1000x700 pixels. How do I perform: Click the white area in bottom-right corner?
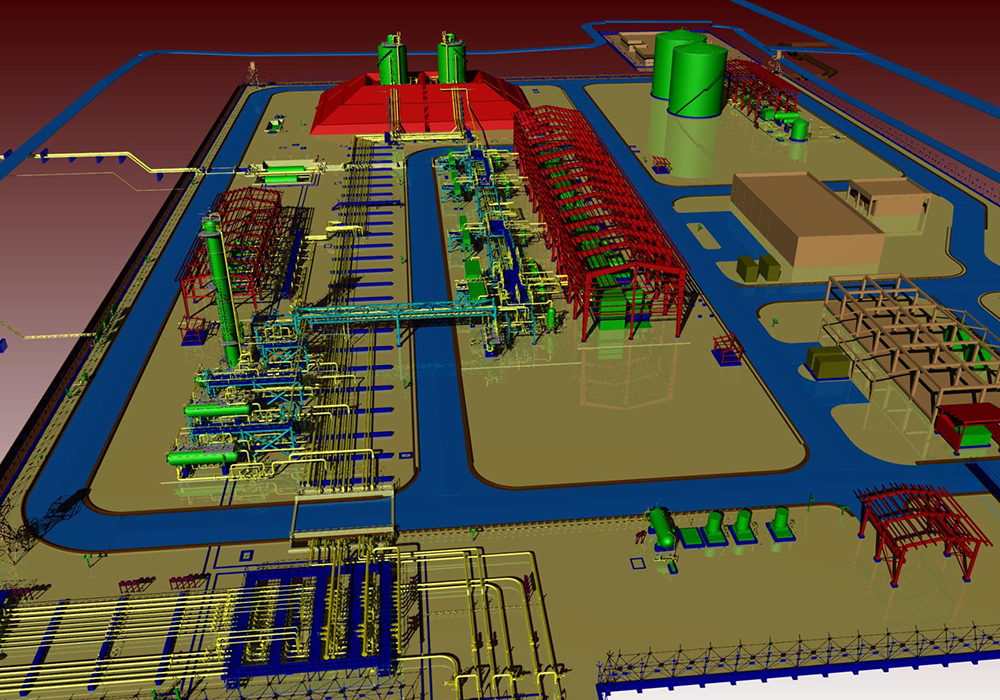pos(800,688)
